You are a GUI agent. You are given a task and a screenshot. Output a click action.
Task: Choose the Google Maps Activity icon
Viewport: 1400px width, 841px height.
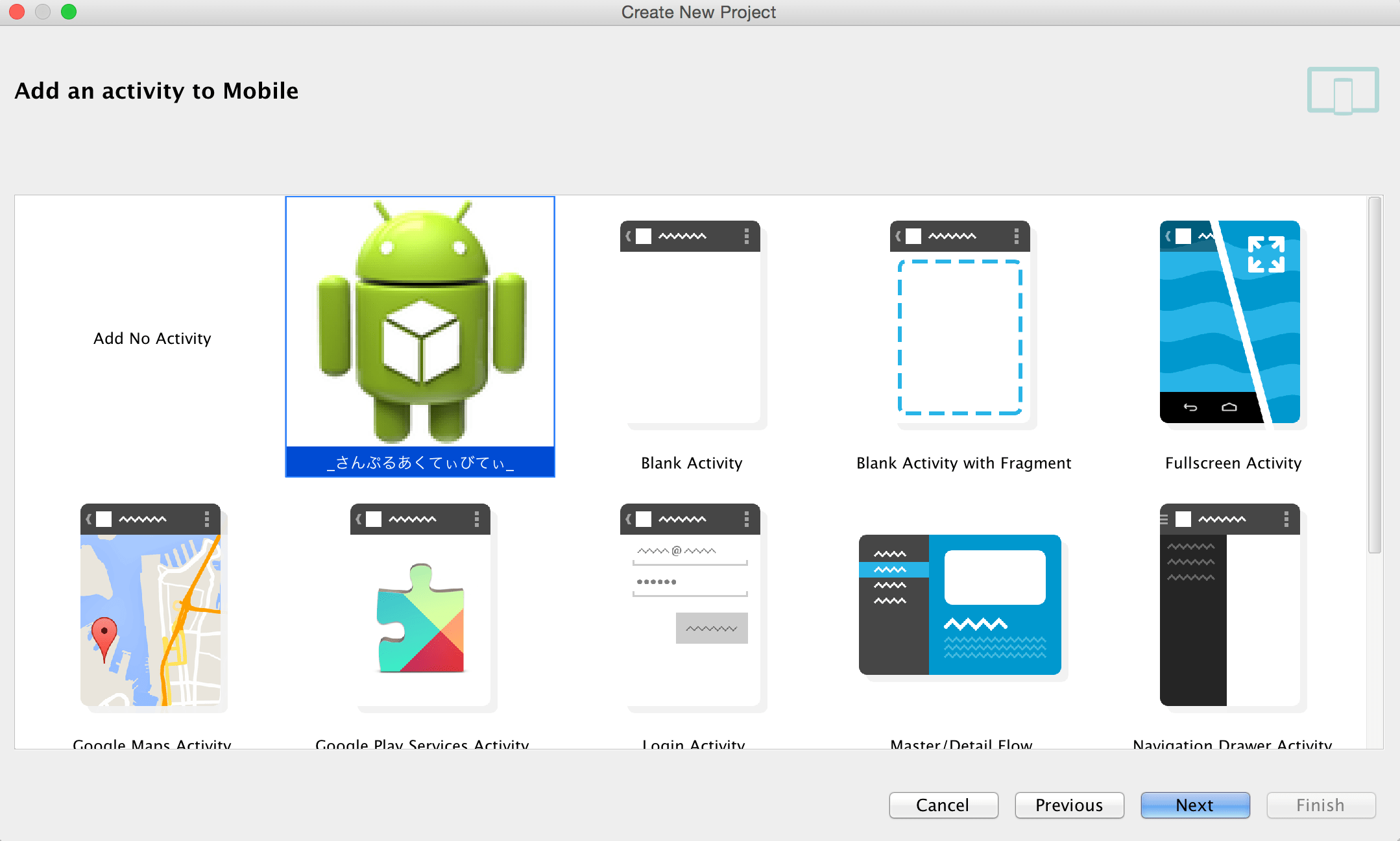point(151,605)
